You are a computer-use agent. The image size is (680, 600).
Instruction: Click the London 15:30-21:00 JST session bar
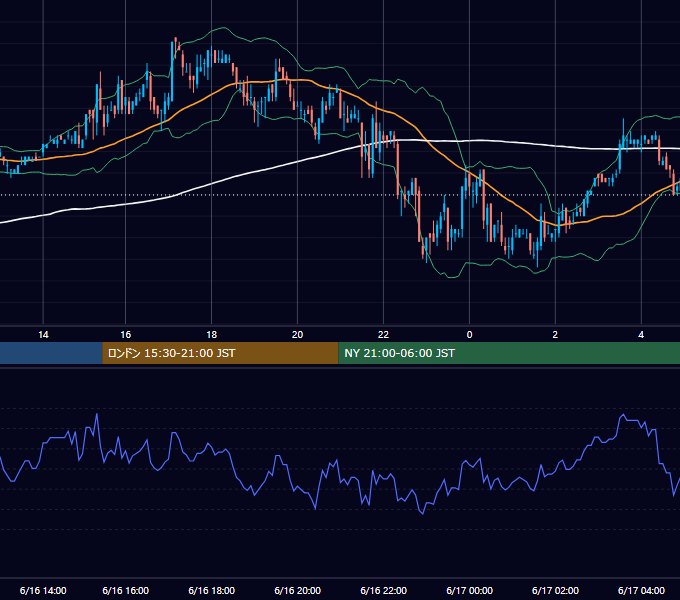pos(220,353)
